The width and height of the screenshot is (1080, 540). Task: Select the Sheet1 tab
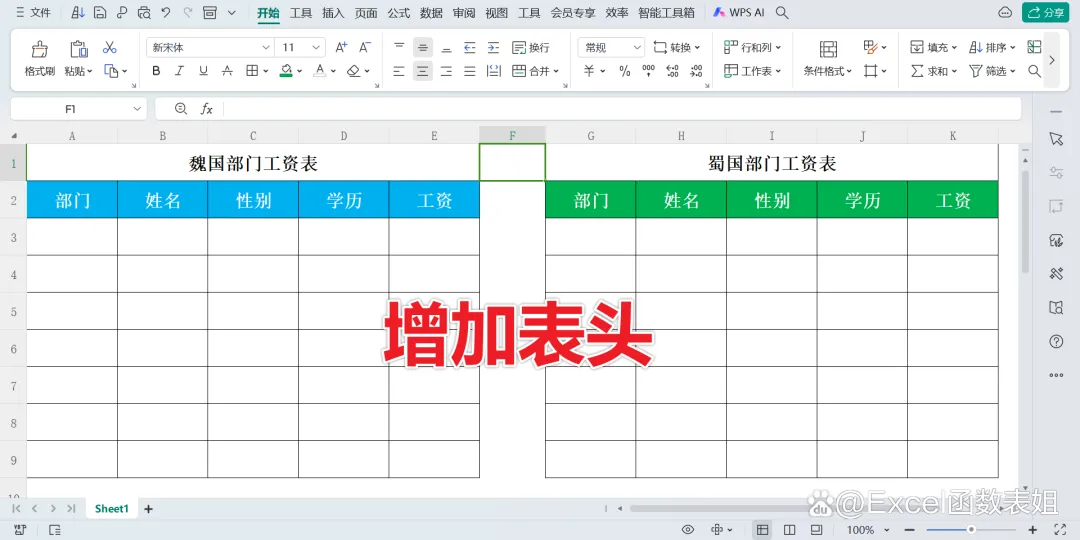112,509
